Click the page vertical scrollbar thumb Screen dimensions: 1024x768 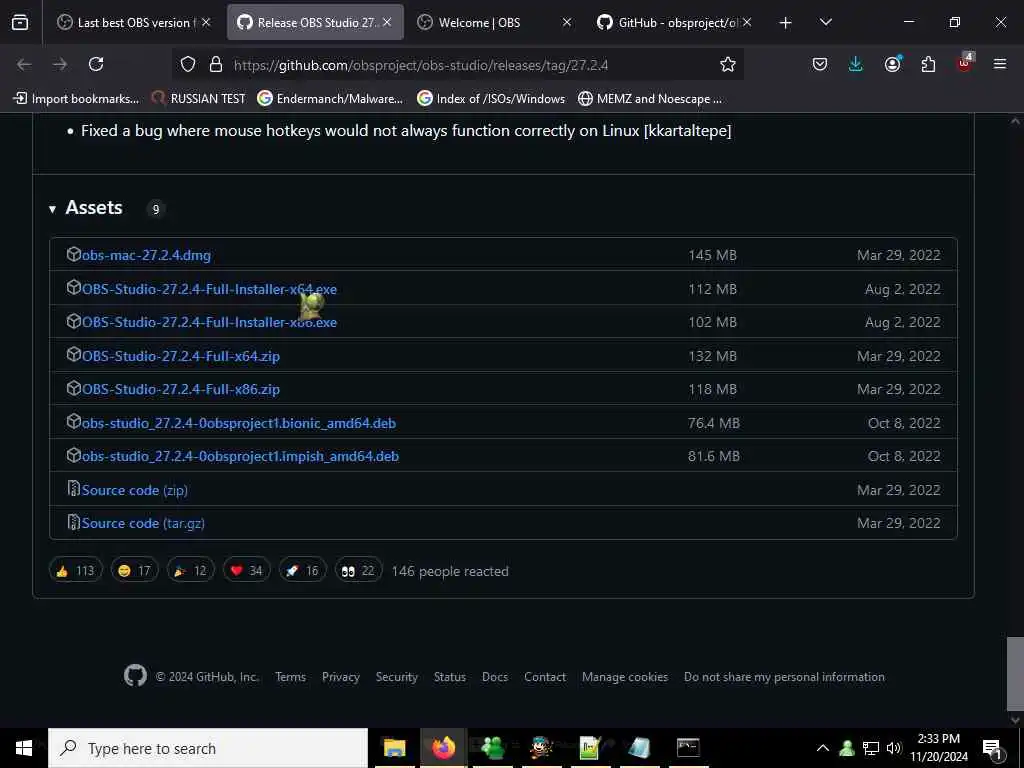point(1015,674)
